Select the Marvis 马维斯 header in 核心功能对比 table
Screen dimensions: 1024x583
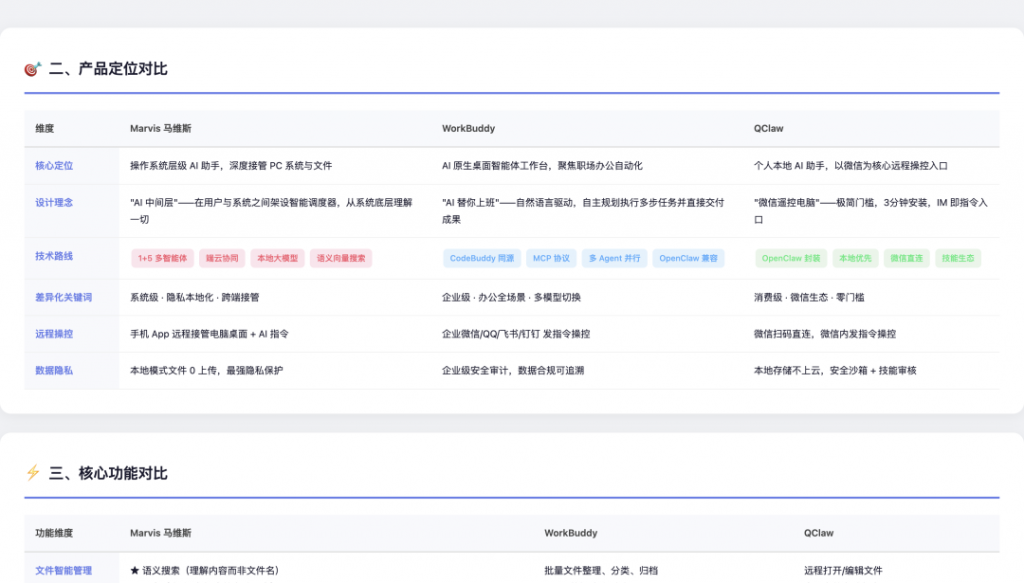click(x=161, y=533)
